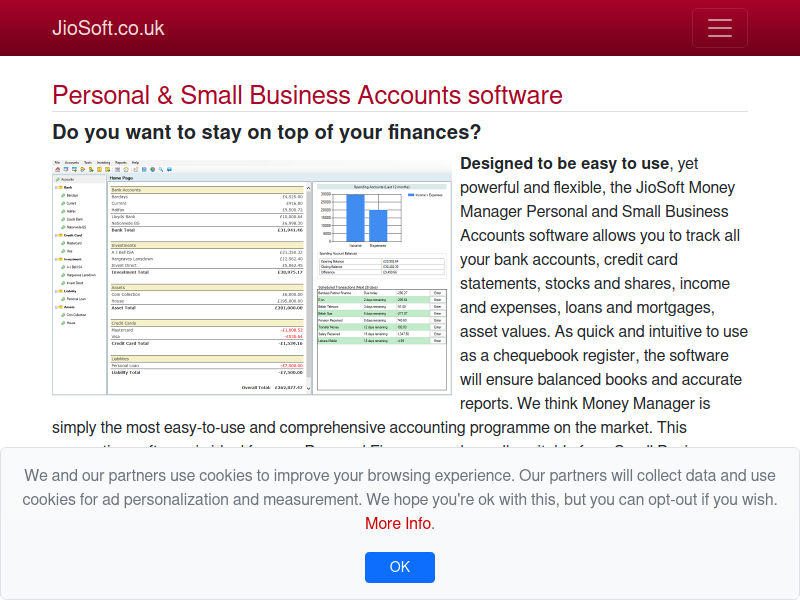
Task: Collapse the Investment group in accounts tree
Action: (x=56, y=259)
